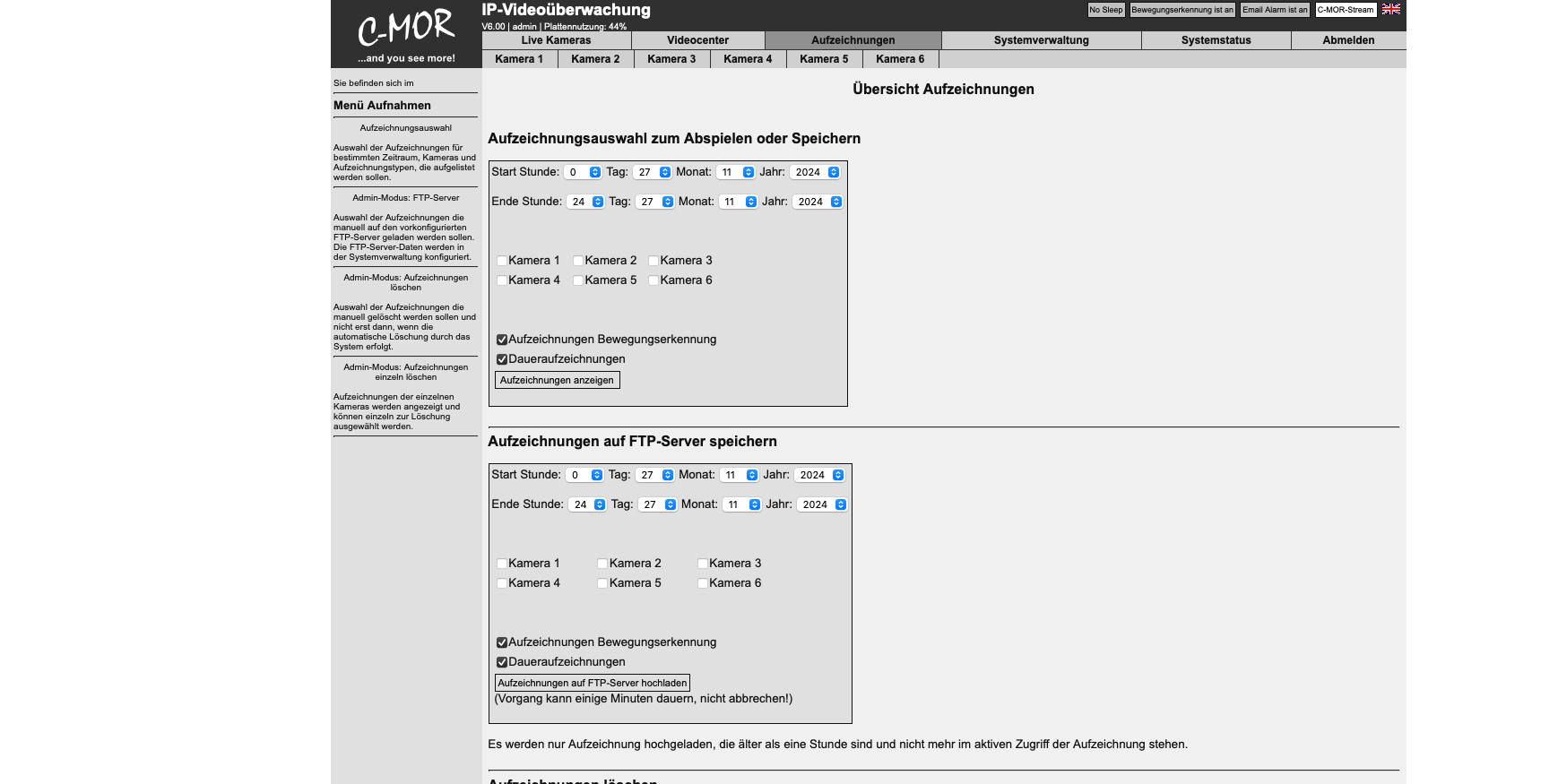Select the Kamera 2 sub-tab

tap(595, 59)
